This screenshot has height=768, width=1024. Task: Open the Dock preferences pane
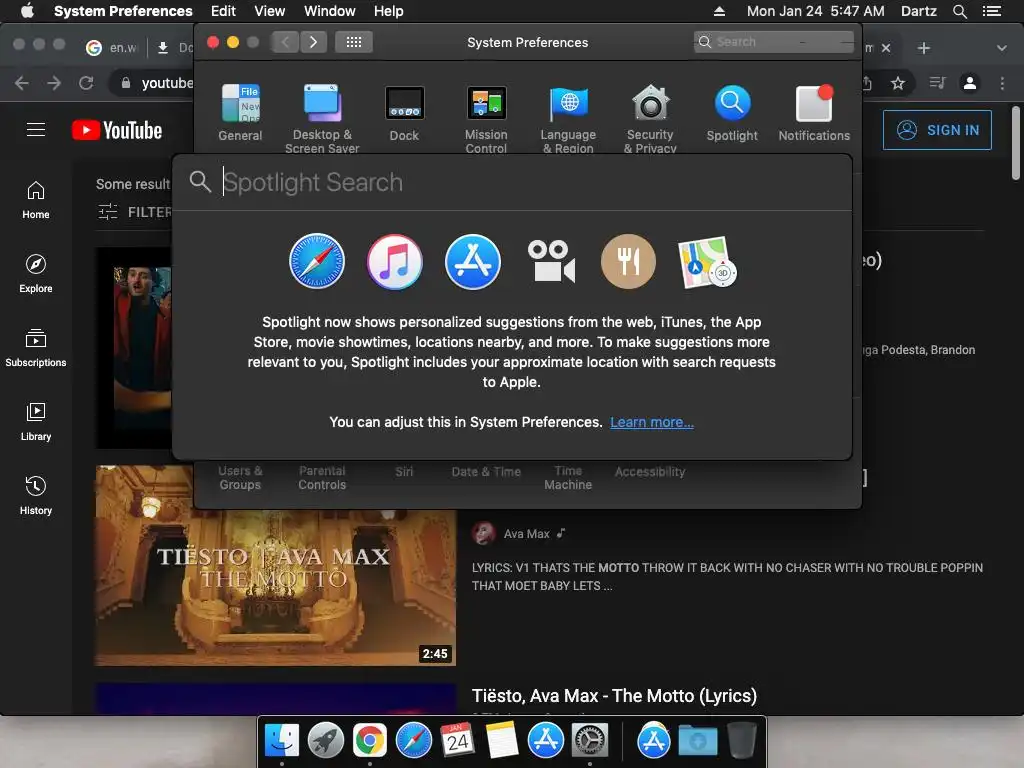pos(404,112)
